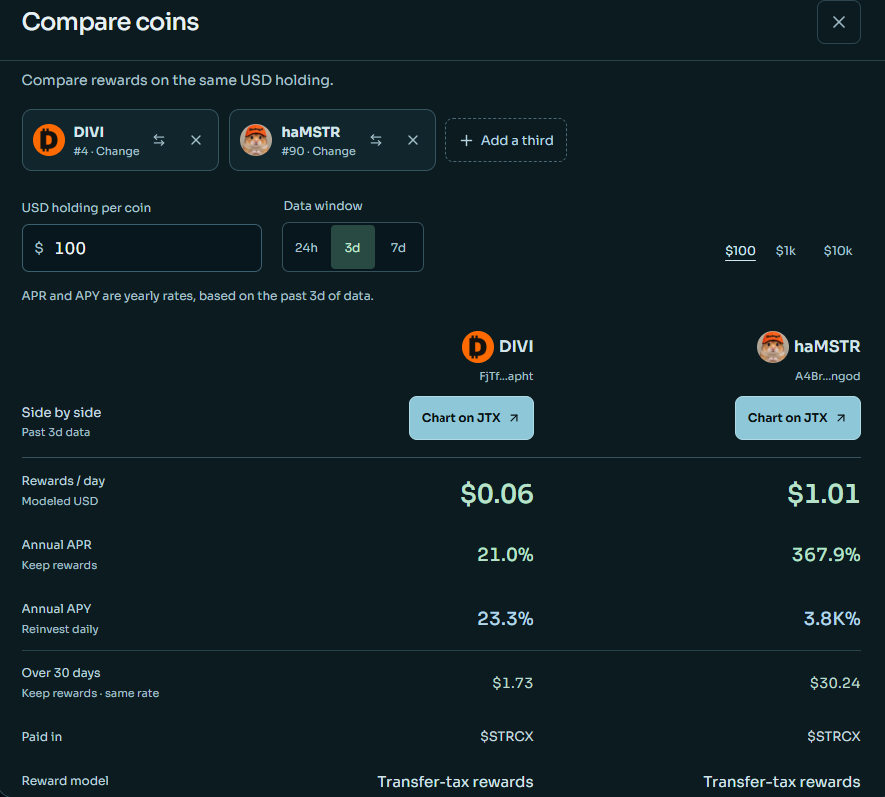
Task: Swap haMSTR coin using swap arrows icon
Action: pos(376,140)
